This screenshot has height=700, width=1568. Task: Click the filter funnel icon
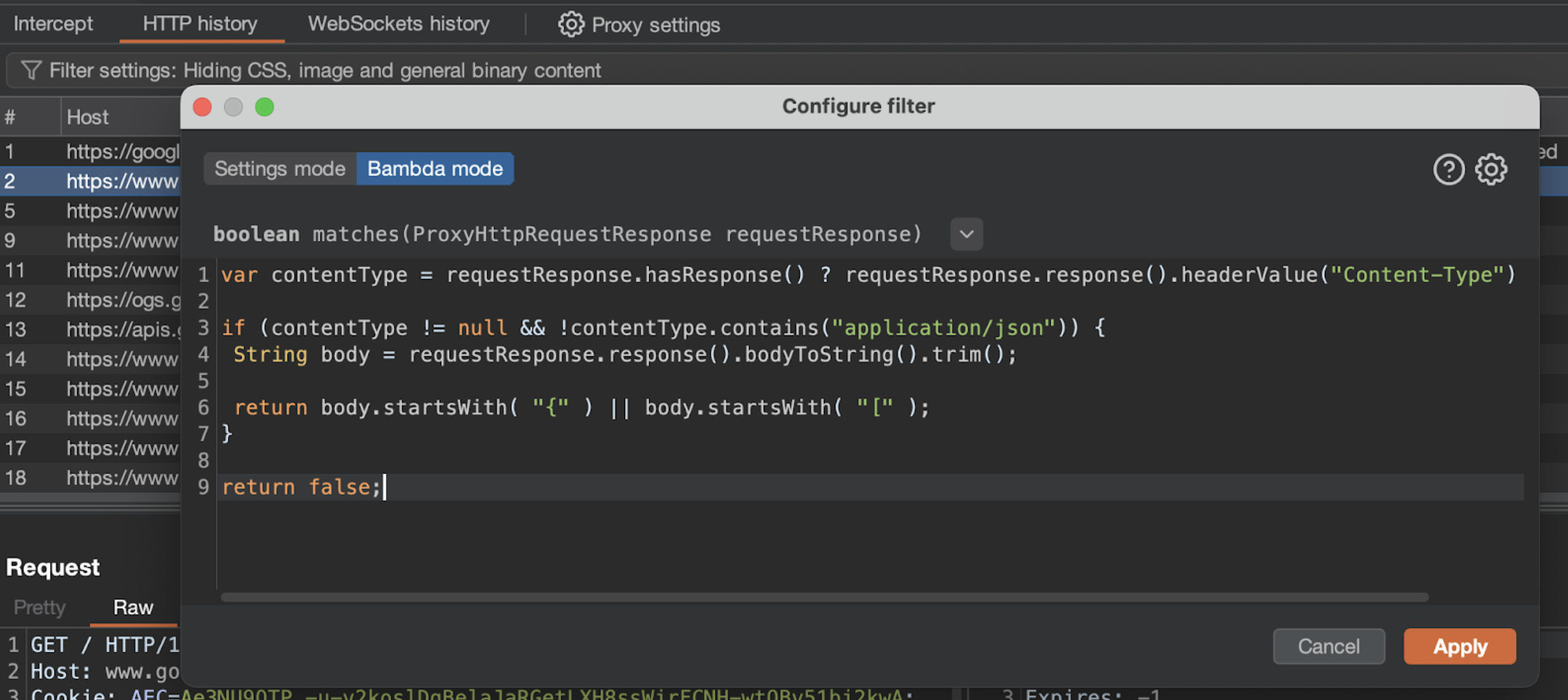click(30, 70)
